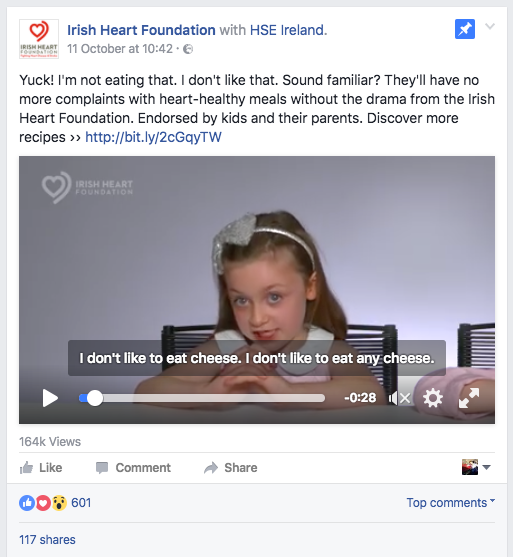Open HSE Ireland page link

click(x=288, y=30)
